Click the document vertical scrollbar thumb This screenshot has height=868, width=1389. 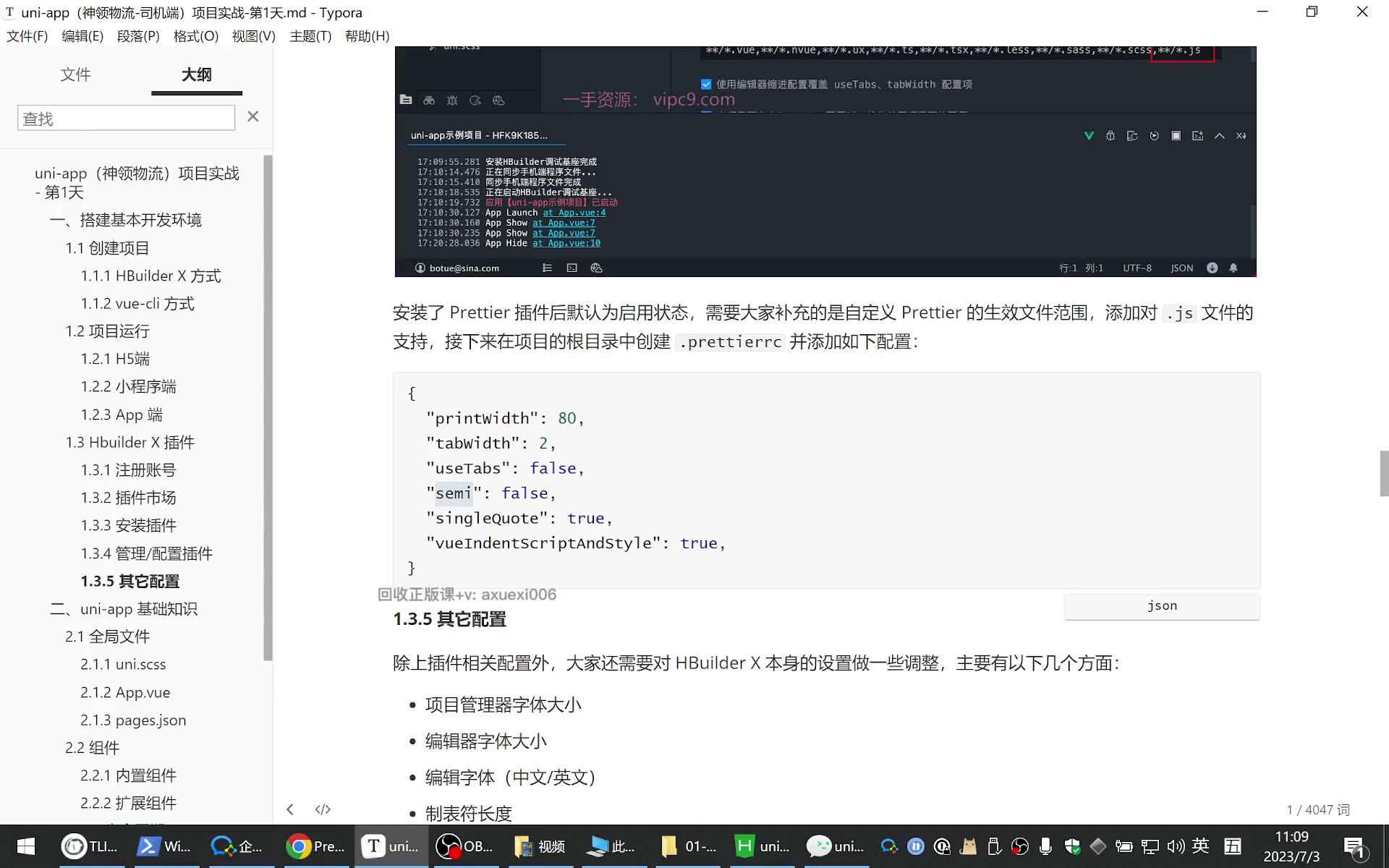pyautogui.click(x=1384, y=473)
